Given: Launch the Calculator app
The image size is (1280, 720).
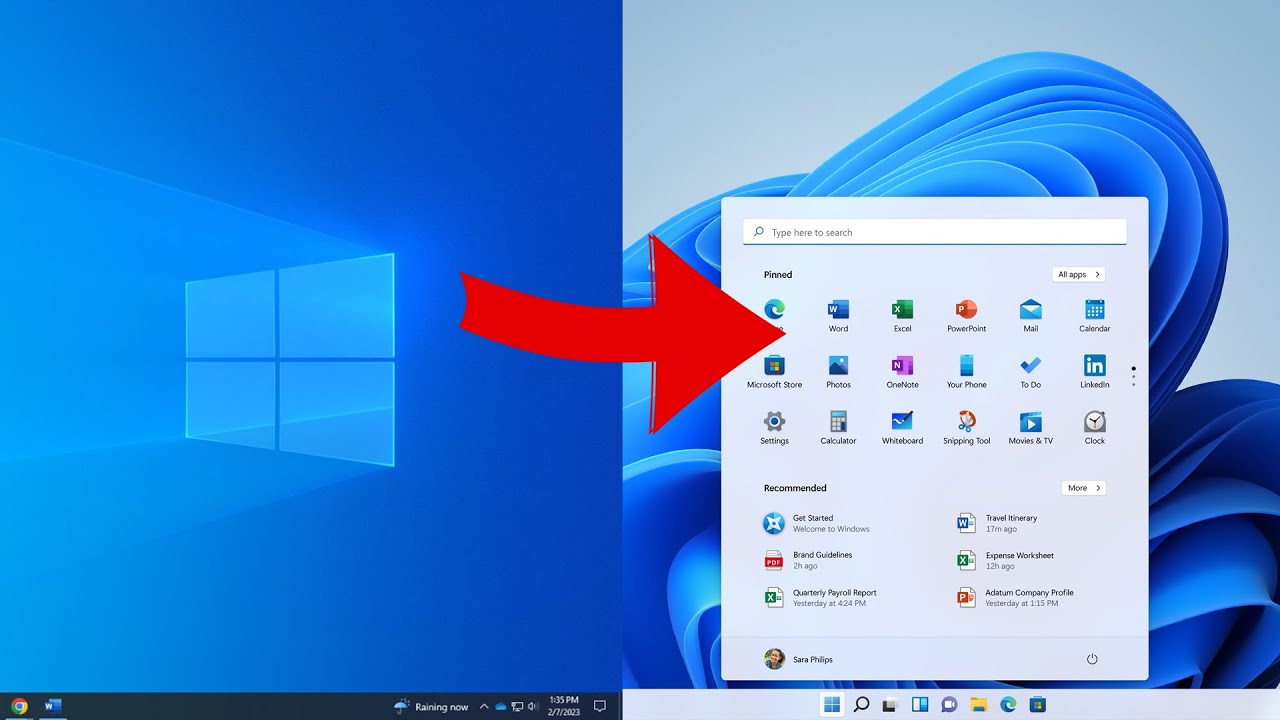Looking at the screenshot, I should 838,427.
